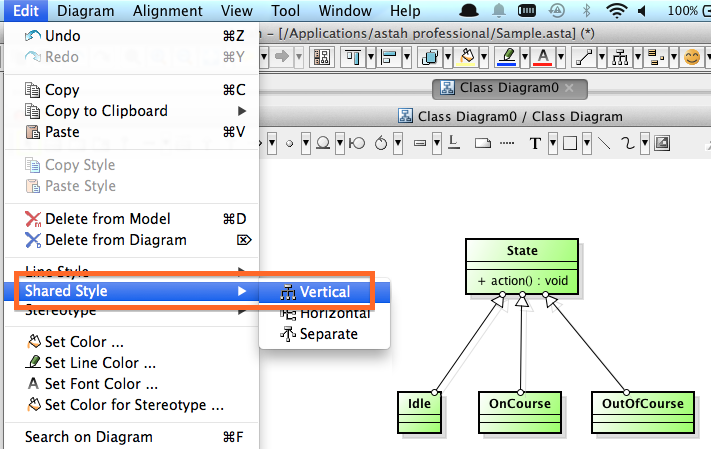Expand the Copy to Clipboard submenu
The image size is (711, 449).
[x=240, y=111]
